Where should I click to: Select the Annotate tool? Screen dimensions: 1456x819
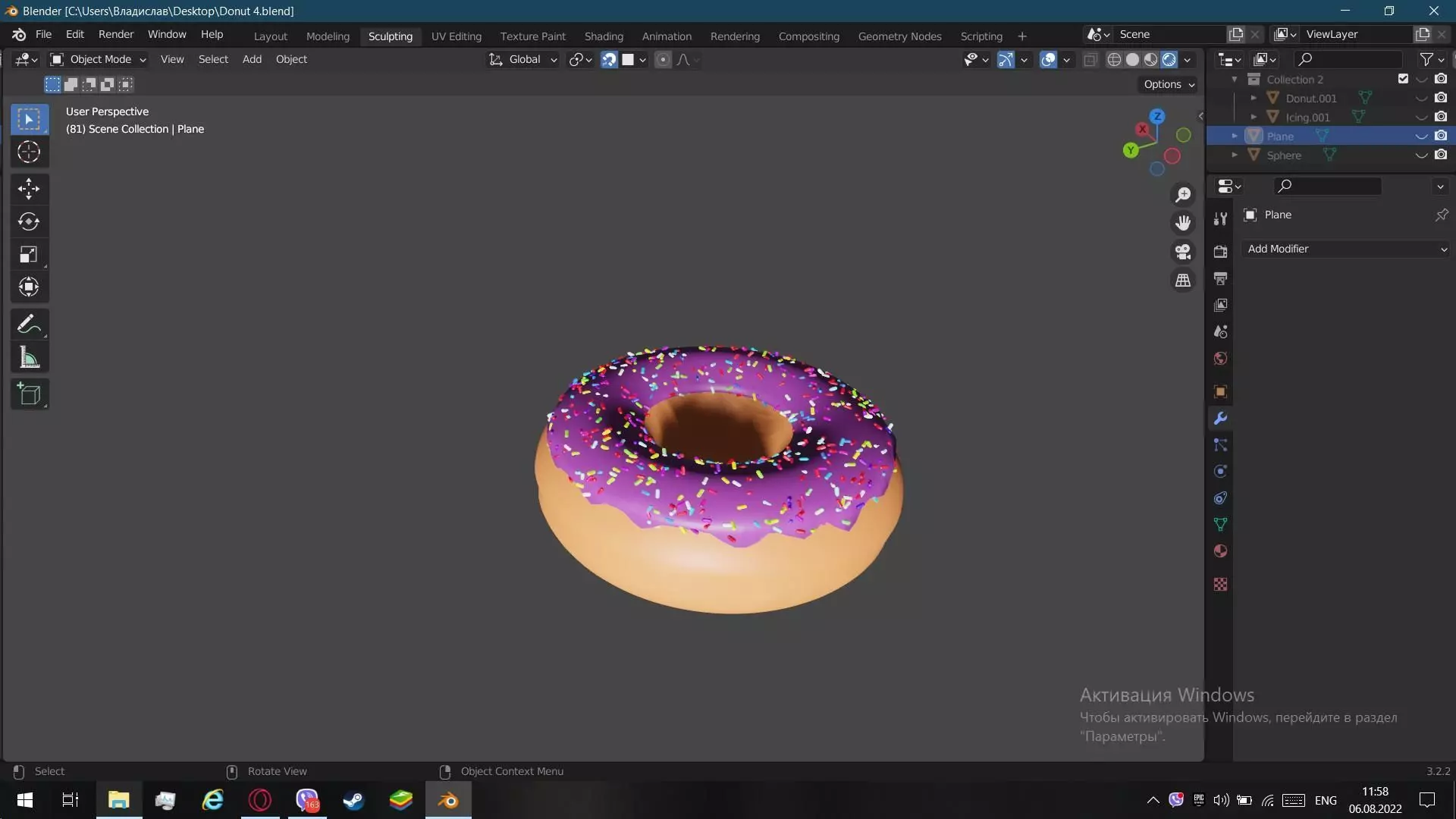(30, 325)
